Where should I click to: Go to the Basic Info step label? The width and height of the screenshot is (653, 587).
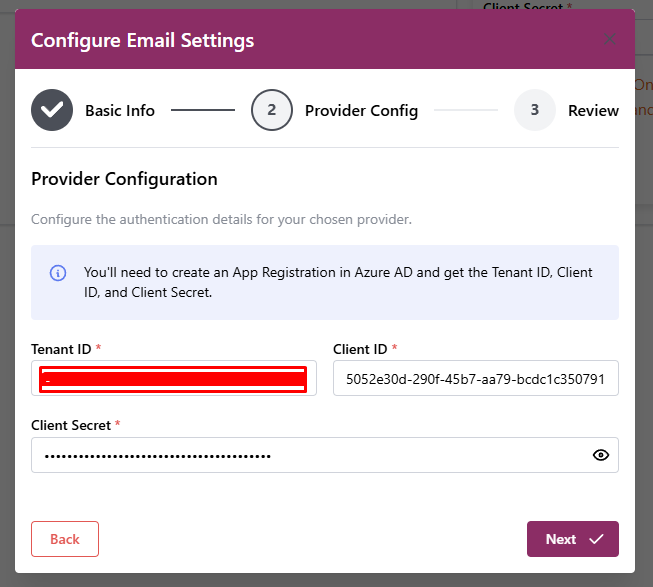click(120, 110)
